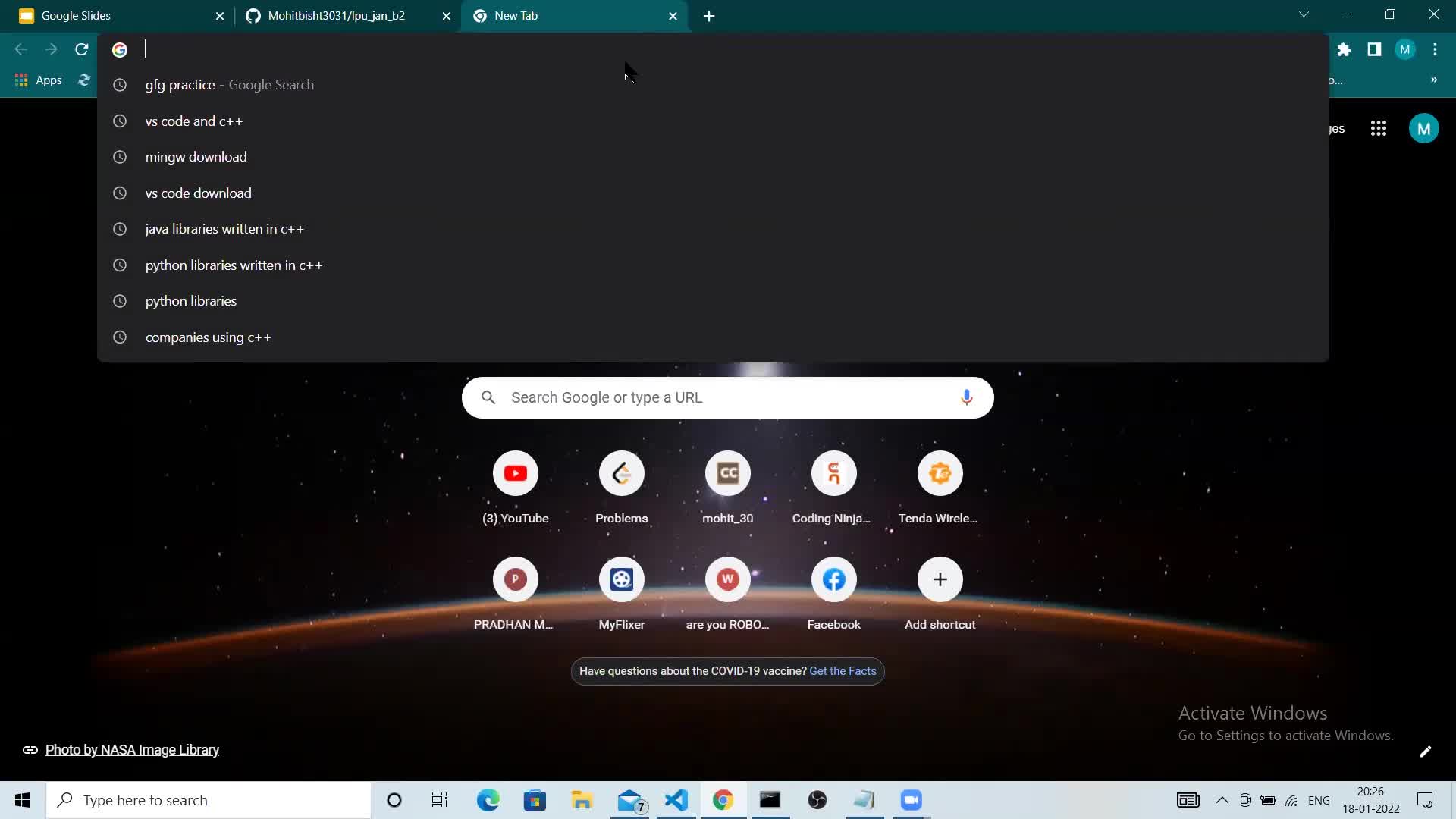Reload the current page
1456x819 pixels.
(82, 49)
